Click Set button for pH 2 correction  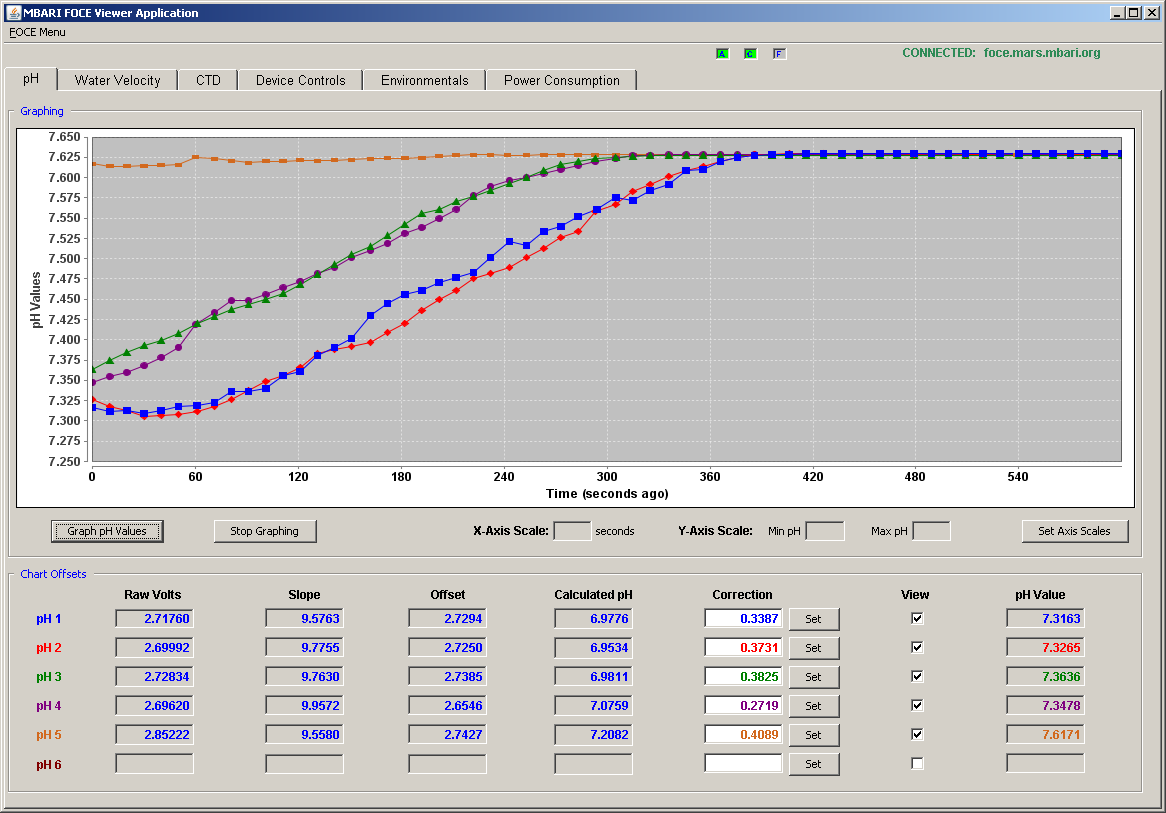(x=814, y=648)
